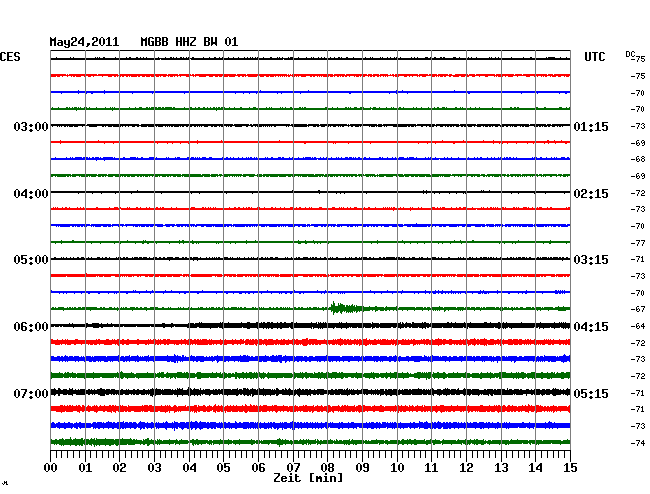Select the 10 minute axis tick label

[397, 467]
